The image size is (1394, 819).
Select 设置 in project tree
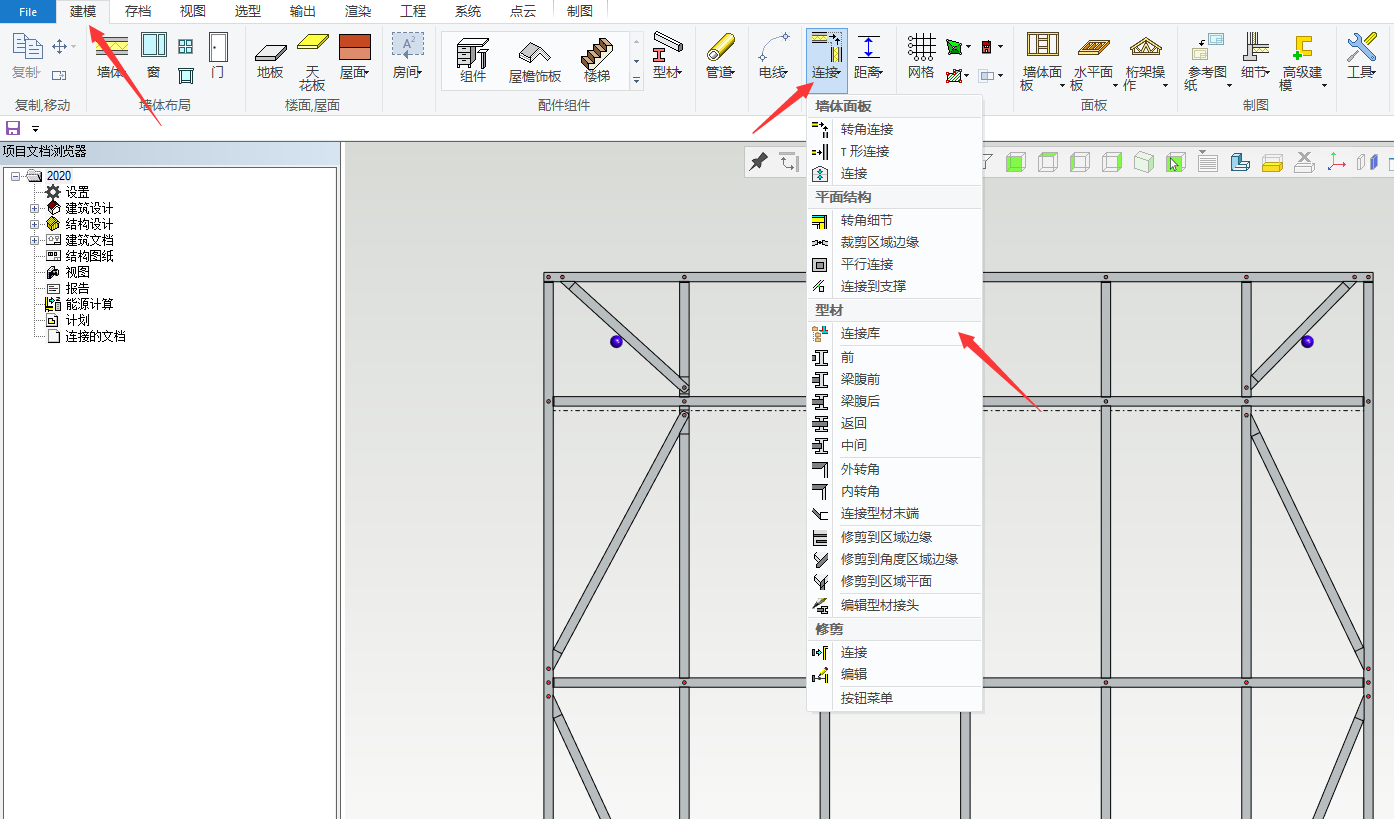[x=78, y=192]
